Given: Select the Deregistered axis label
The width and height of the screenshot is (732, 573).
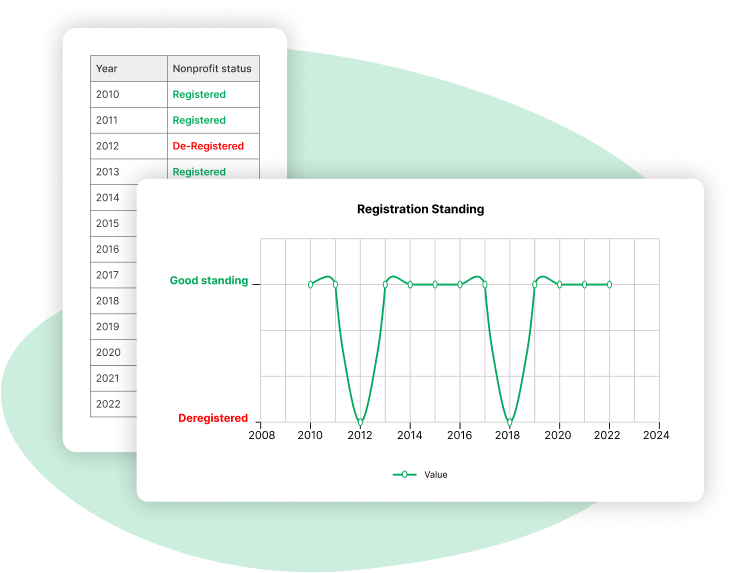Looking at the screenshot, I should 212,418.
